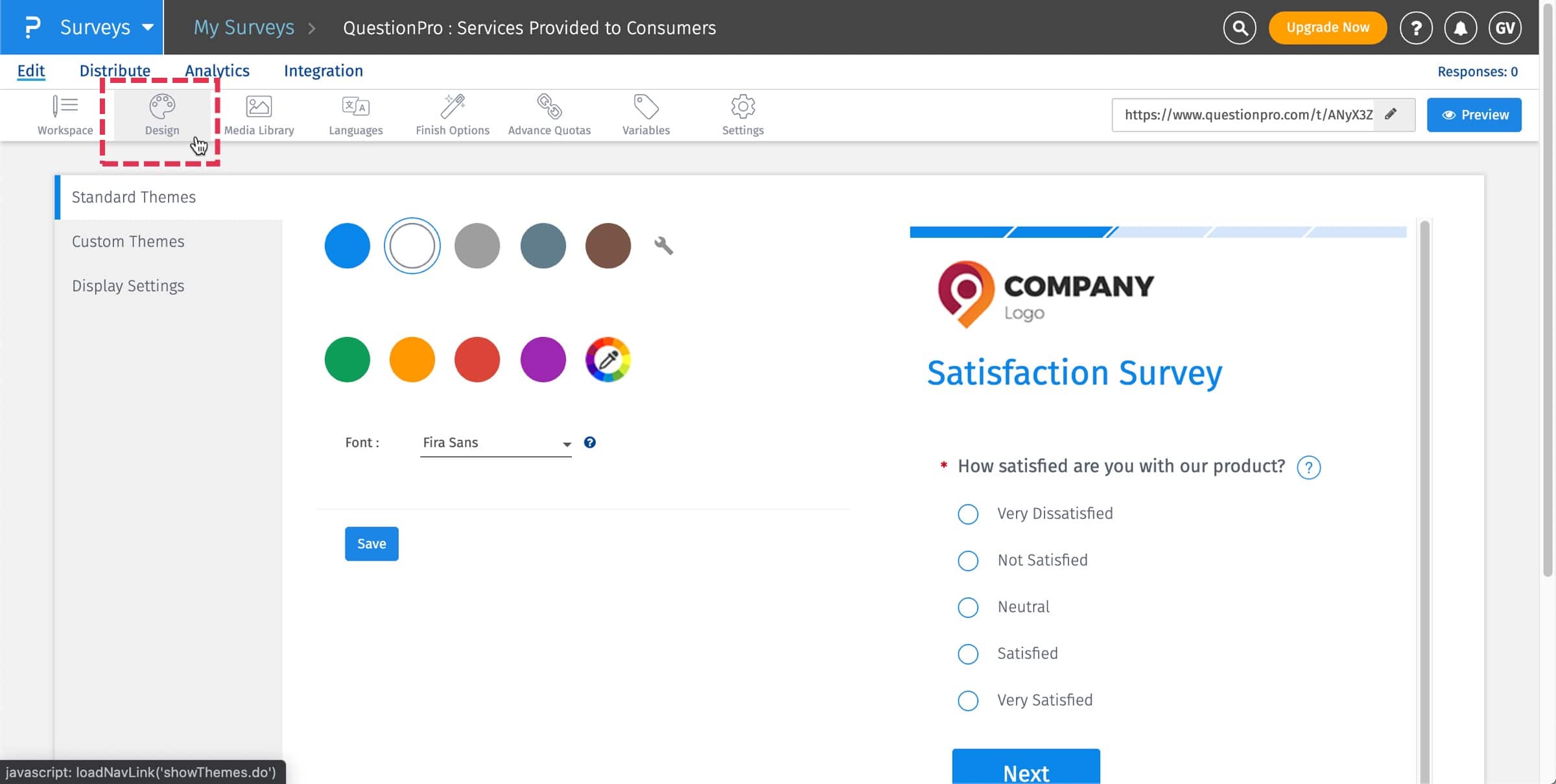Save the selected theme

point(371,544)
